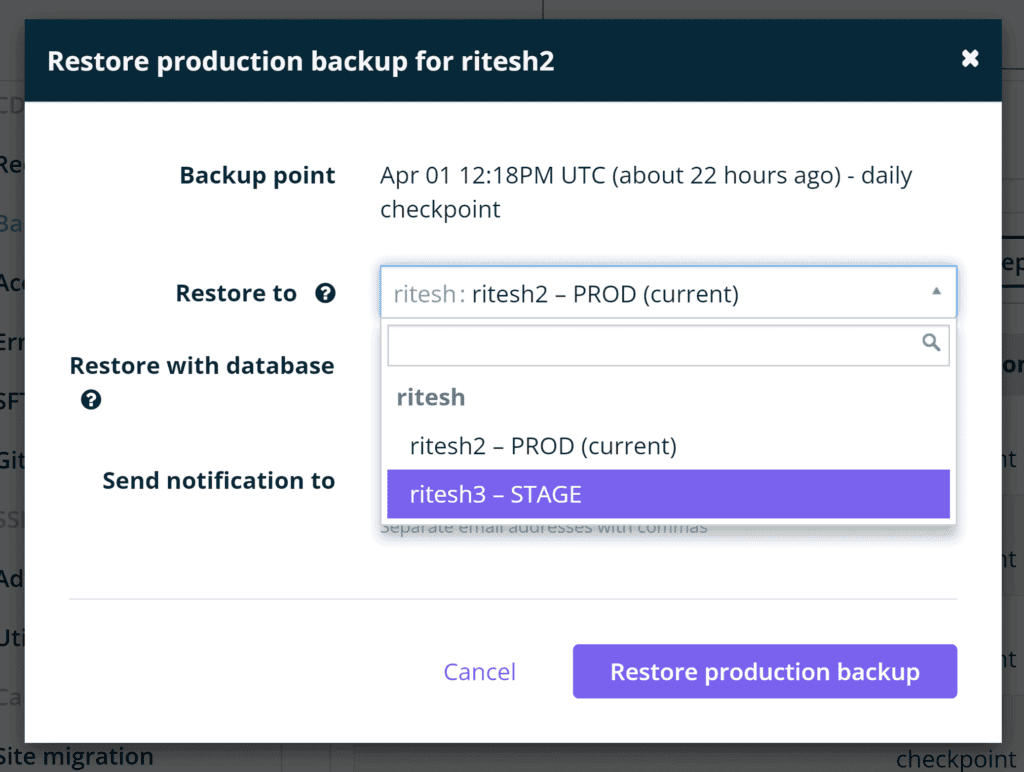Image resolution: width=1024 pixels, height=772 pixels.
Task: Click the Backup point date text
Action: click(x=646, y=192)
